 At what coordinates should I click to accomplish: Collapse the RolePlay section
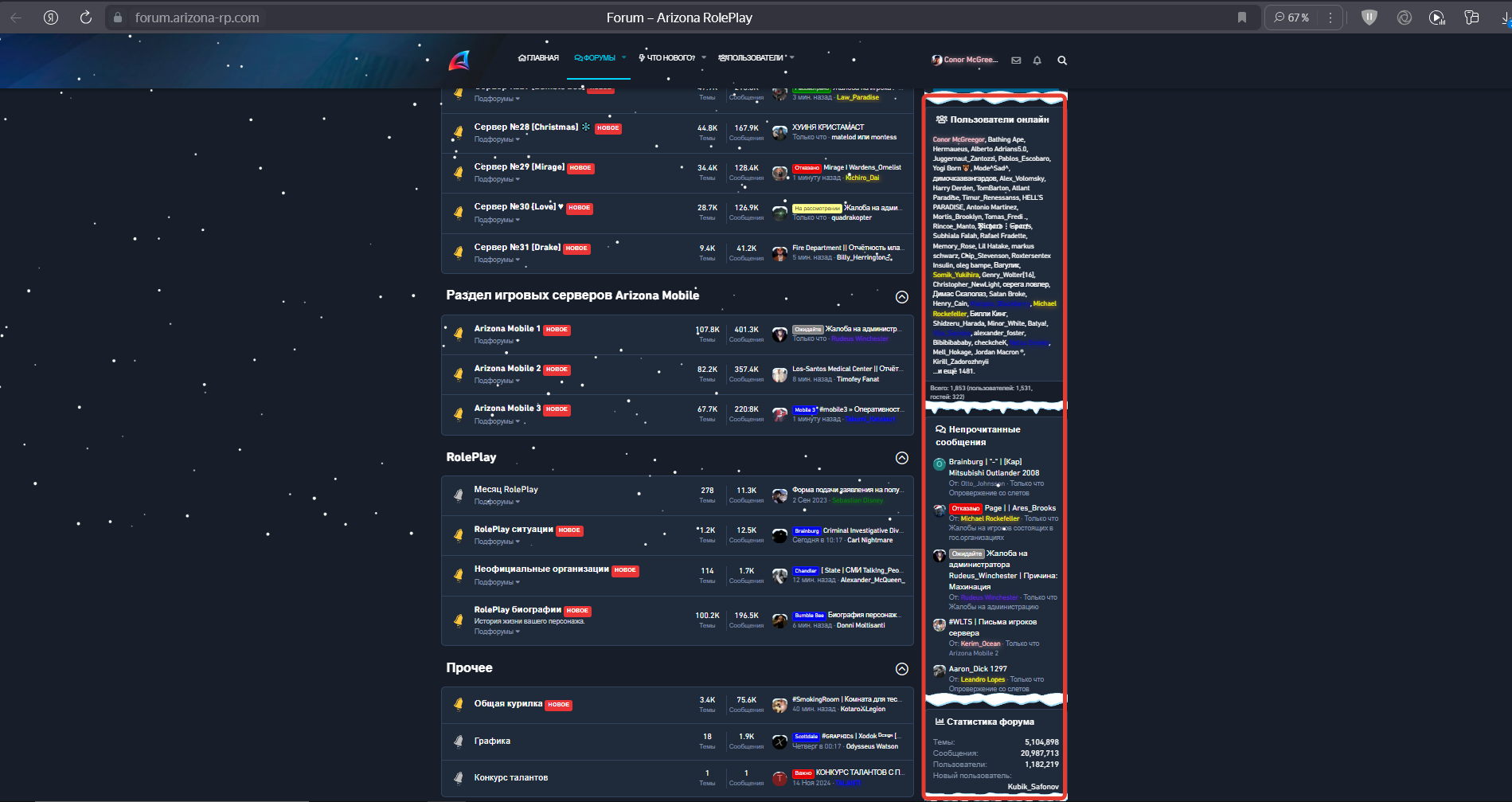point(901,458)
